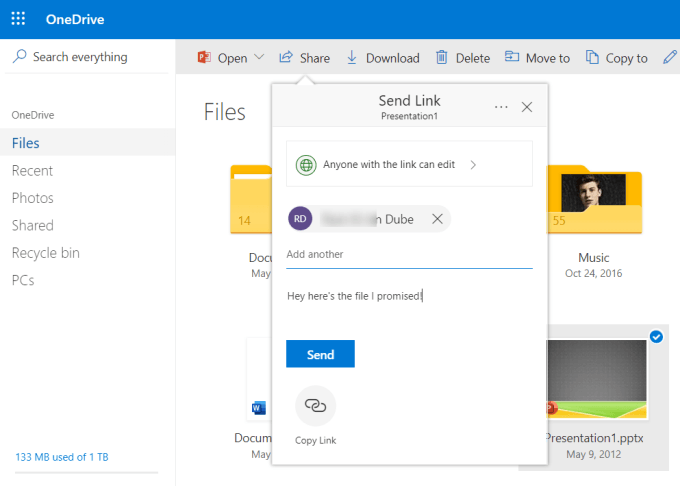
Task: Click the Presentation1 subtitle in dialog header
Action: point(409,116)
